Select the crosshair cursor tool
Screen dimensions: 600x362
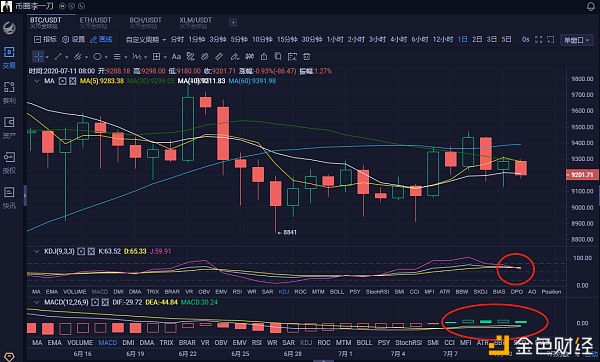39,57
